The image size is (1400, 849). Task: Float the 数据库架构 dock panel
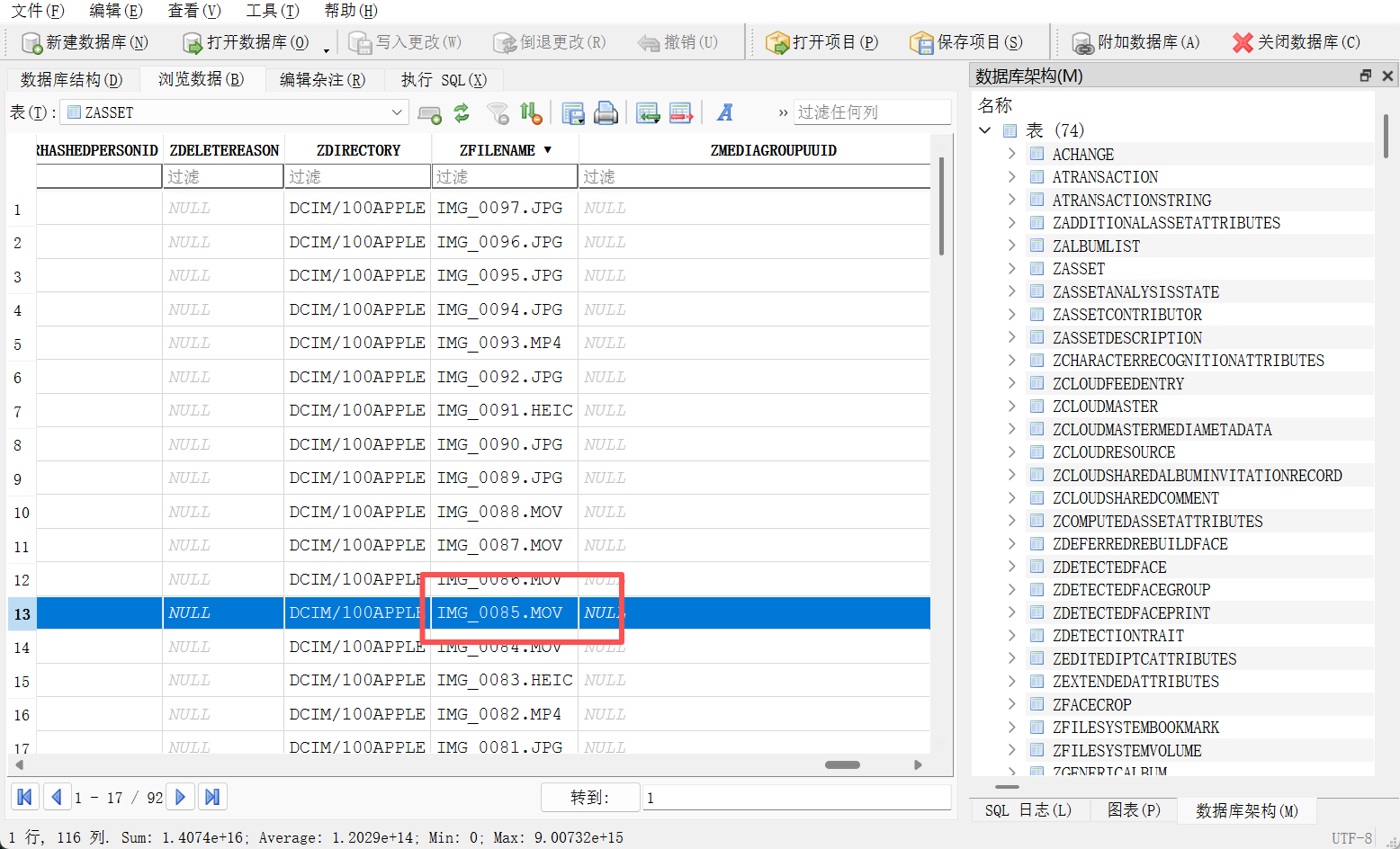point(1366,76)
